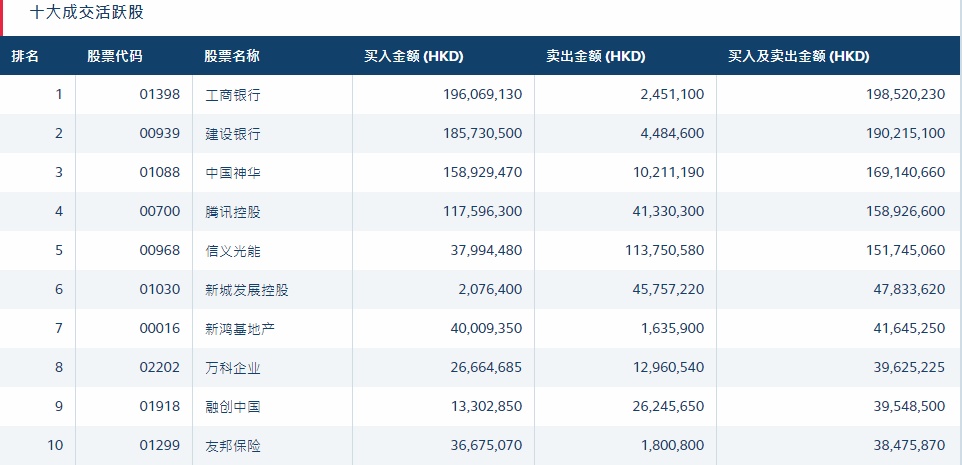The image size is (962, 465).
Task: Select stock code 01030
Action: coord(160,290)
